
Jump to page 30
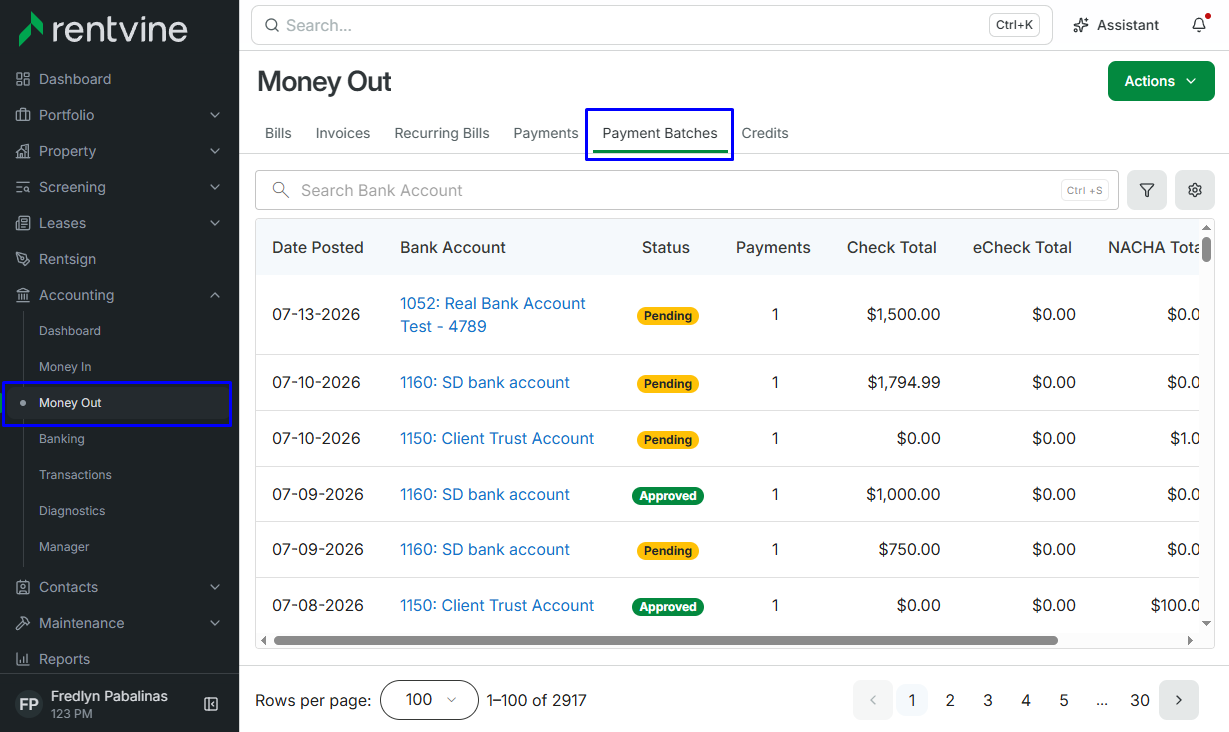(1140, 700)
